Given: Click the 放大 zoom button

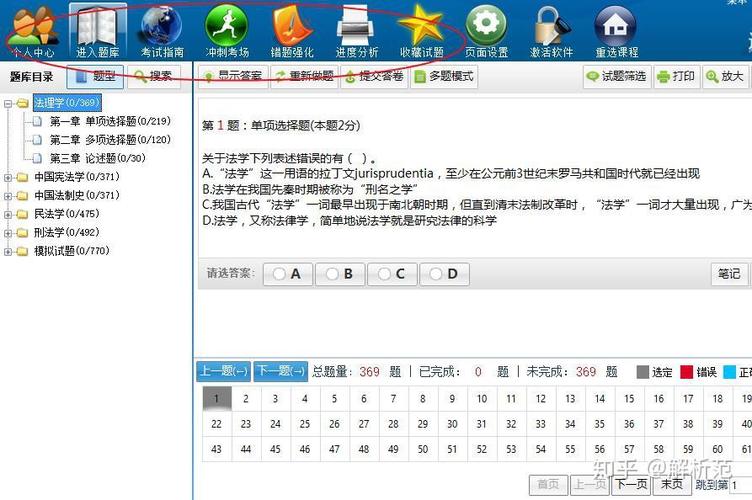Looking at the screenshot, I should pyautogui.click(x=726, y=77).
